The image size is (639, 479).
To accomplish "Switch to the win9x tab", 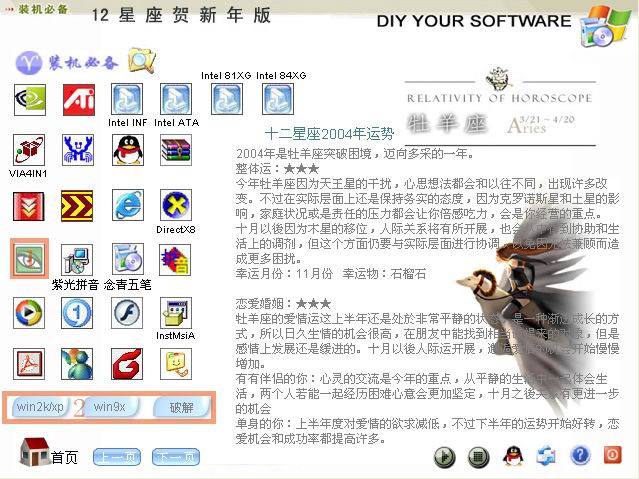I will tap(110, 407).
